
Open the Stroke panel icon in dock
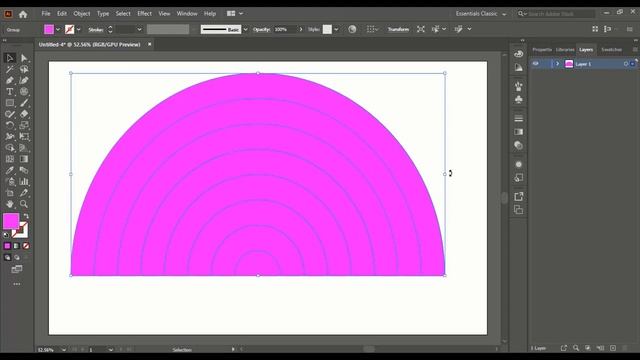pos(519,119)
